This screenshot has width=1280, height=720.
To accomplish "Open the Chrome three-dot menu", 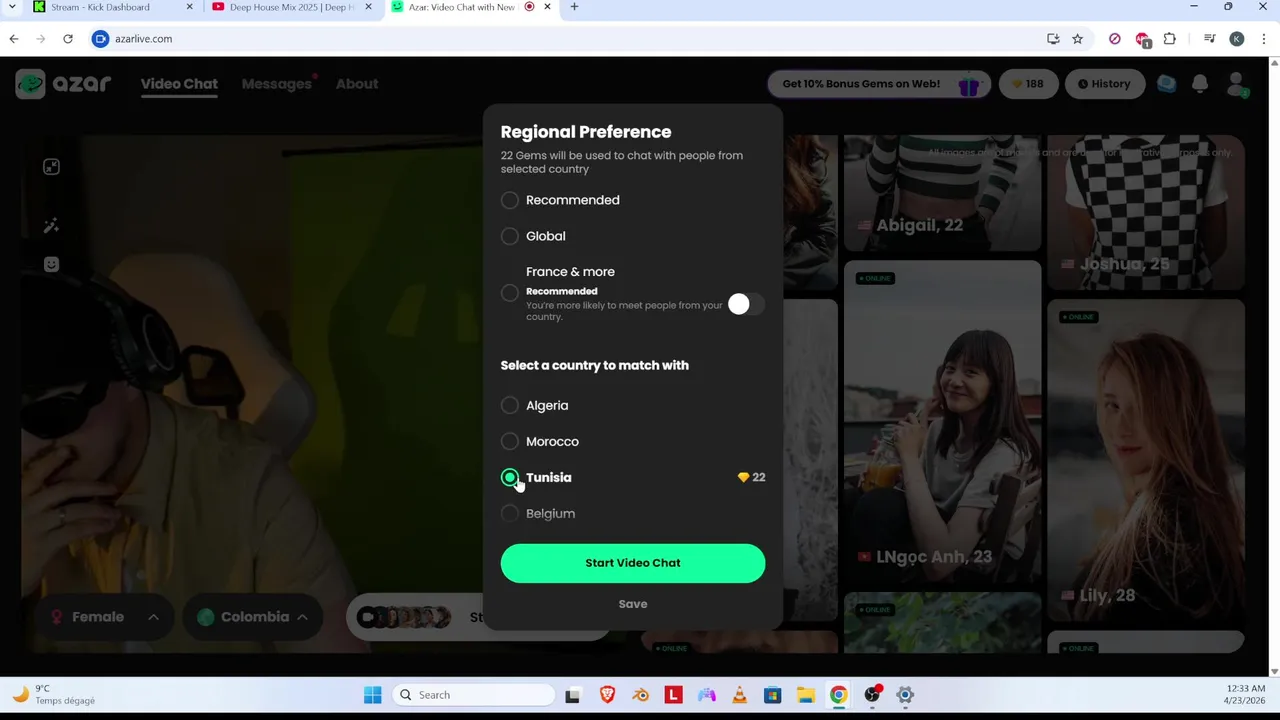I will point(1264,39).
